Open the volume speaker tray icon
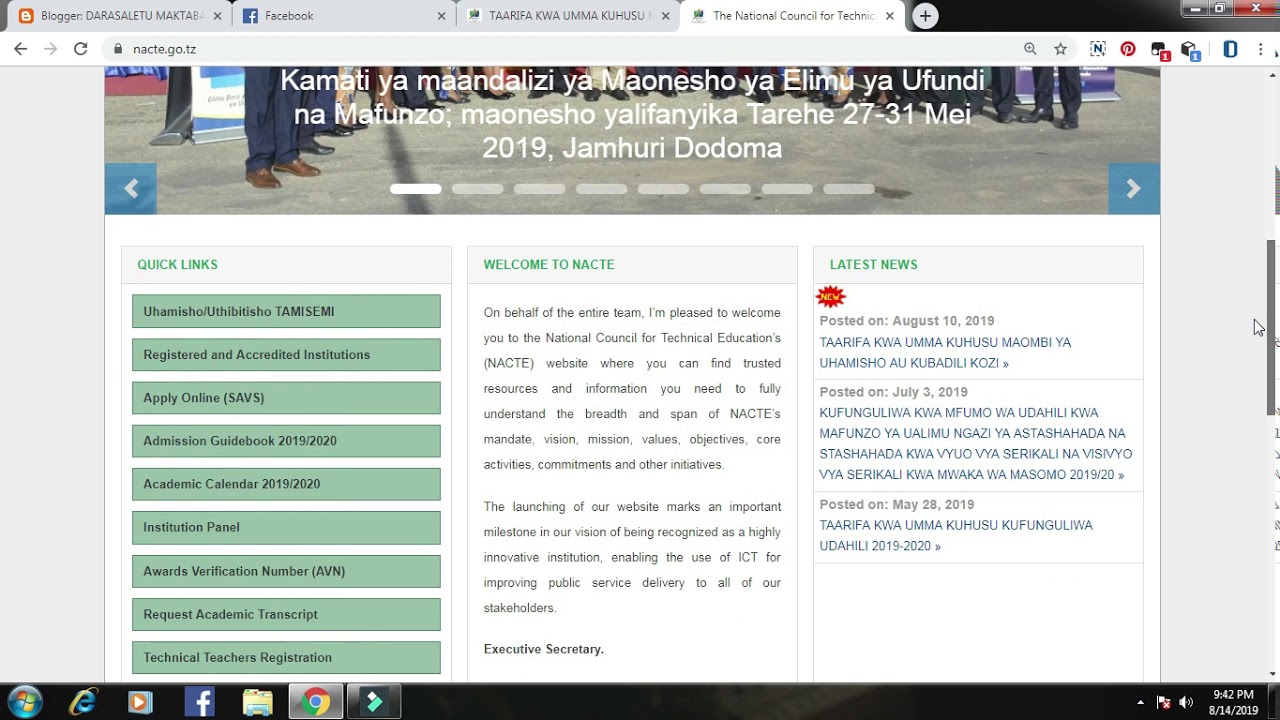 (1186, 702)
